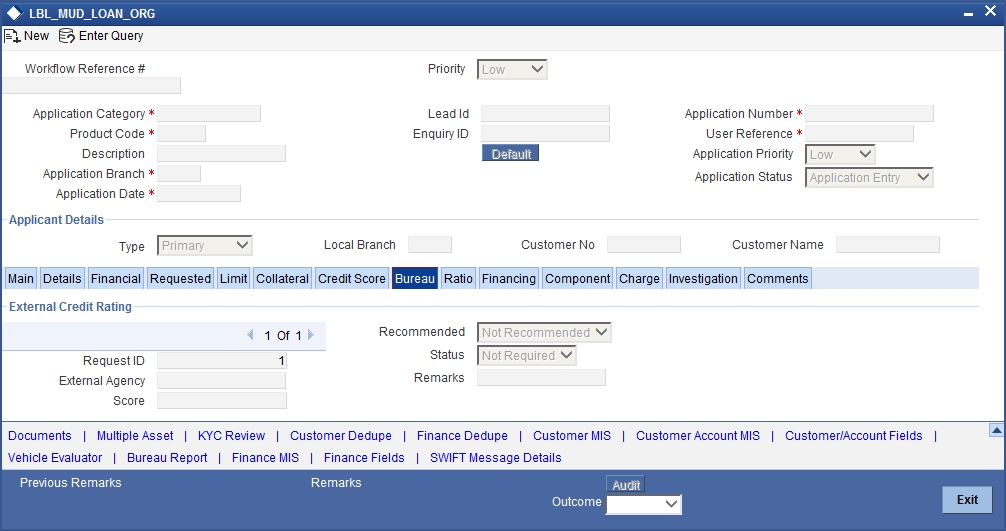Click the New record icon

12,36
